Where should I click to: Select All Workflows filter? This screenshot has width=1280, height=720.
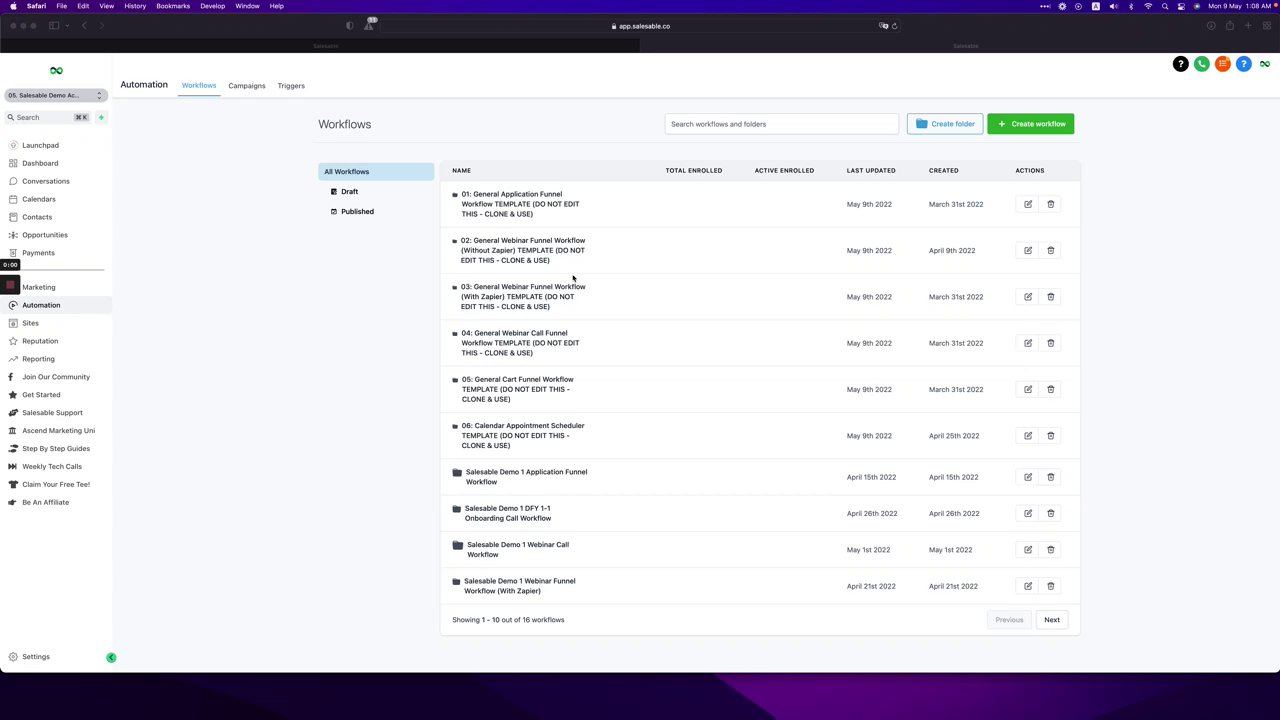[x=376, y=172]
